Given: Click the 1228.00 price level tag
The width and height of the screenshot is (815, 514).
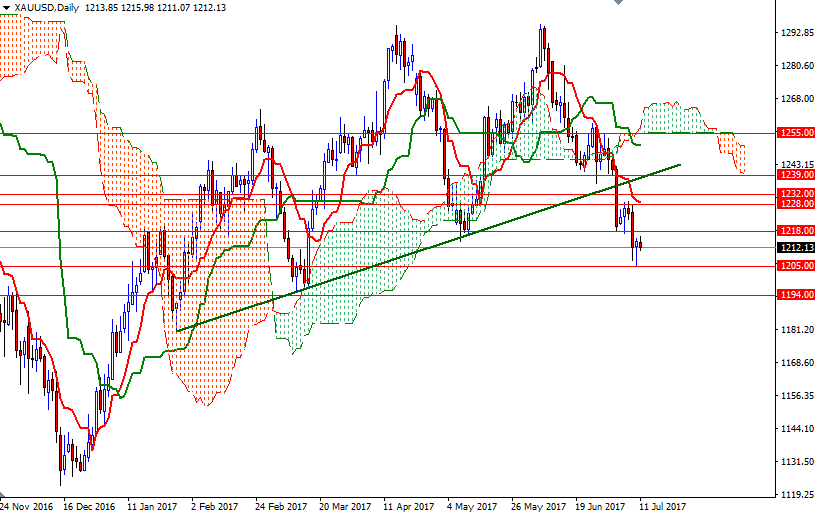Looking at the screenshot, I should click(x=795, y=205).
